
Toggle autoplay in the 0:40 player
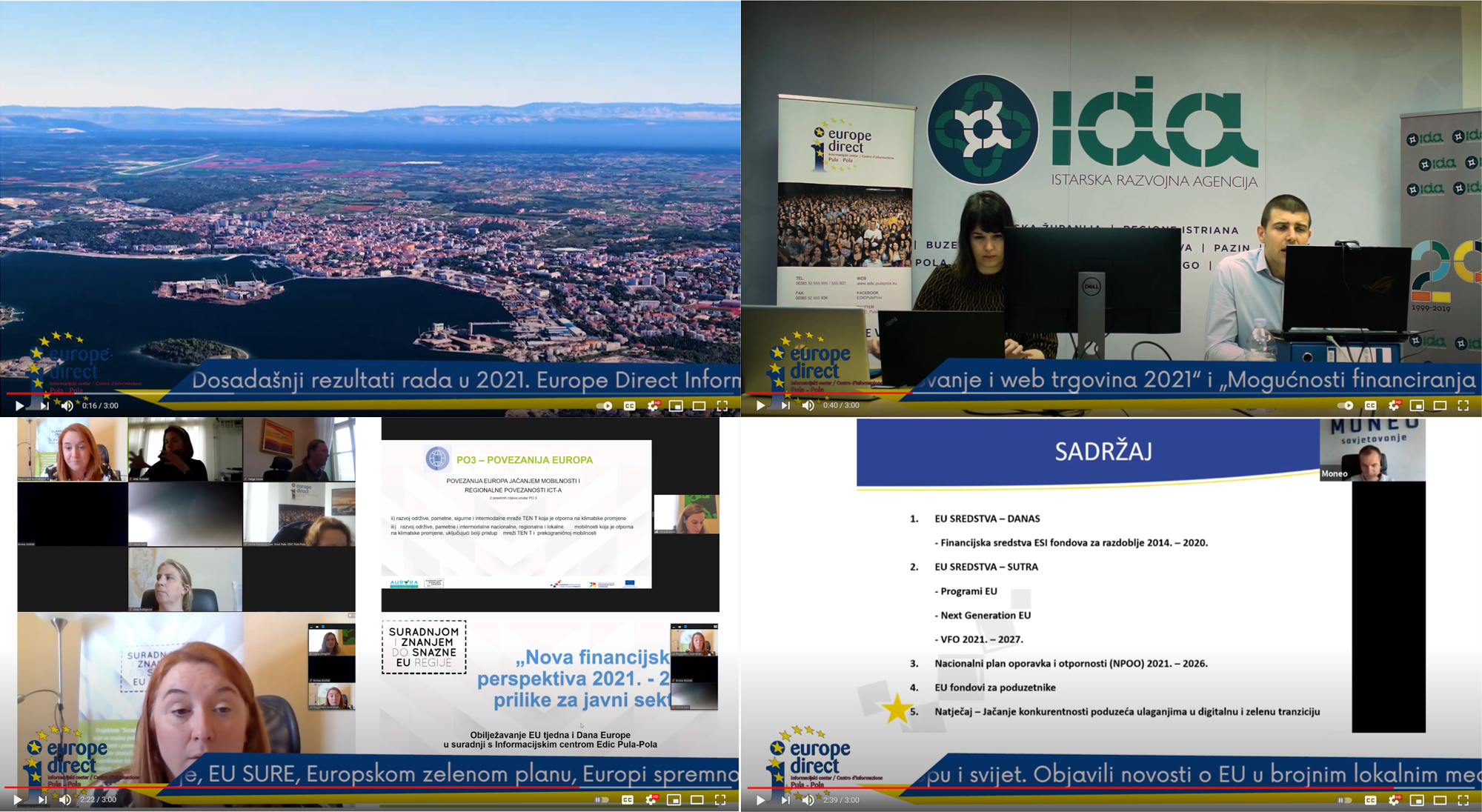1346,405
